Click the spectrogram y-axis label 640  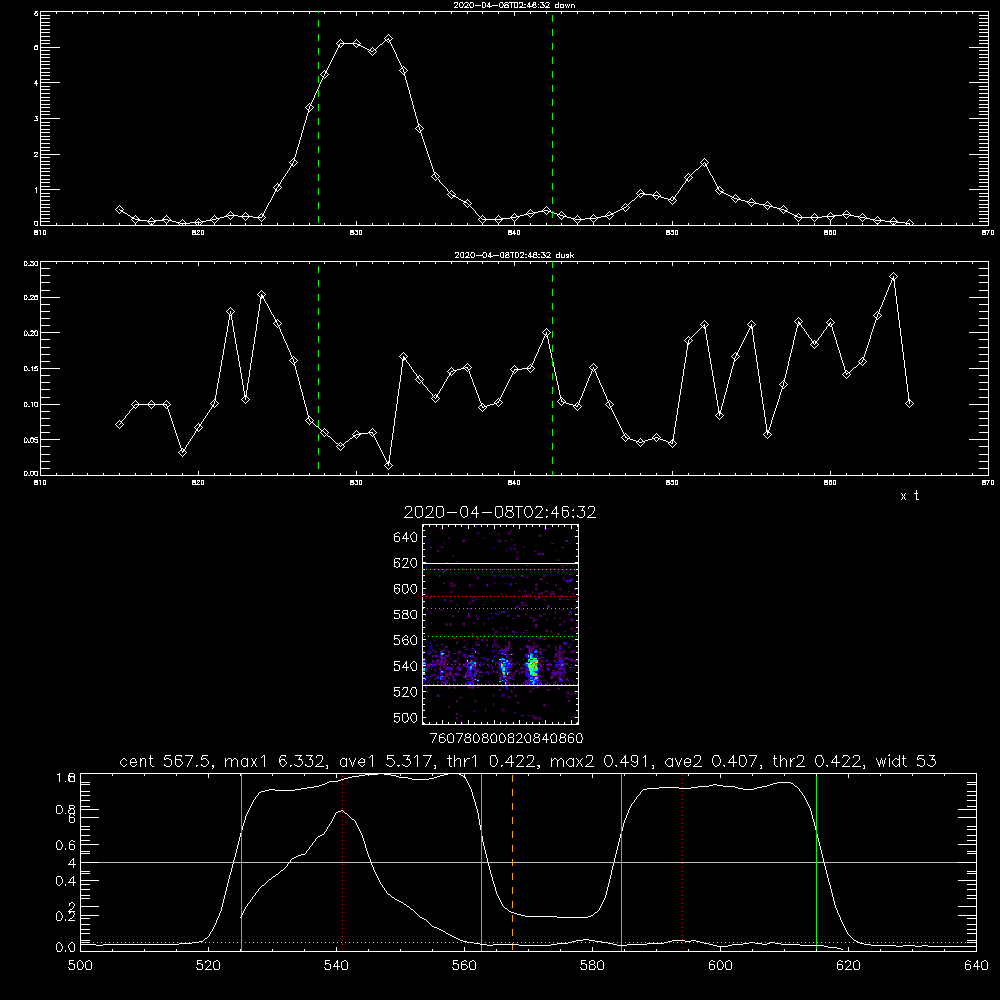(x=406, y=538)
